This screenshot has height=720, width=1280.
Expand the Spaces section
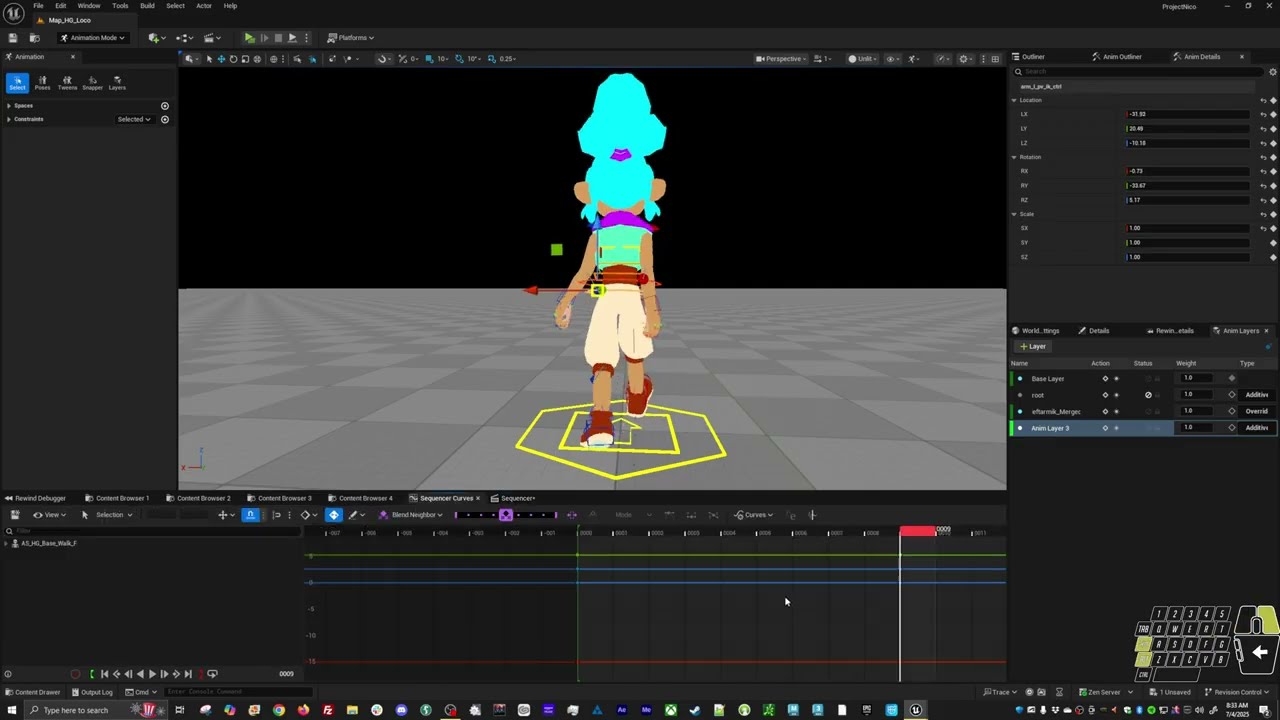[9, 106]
